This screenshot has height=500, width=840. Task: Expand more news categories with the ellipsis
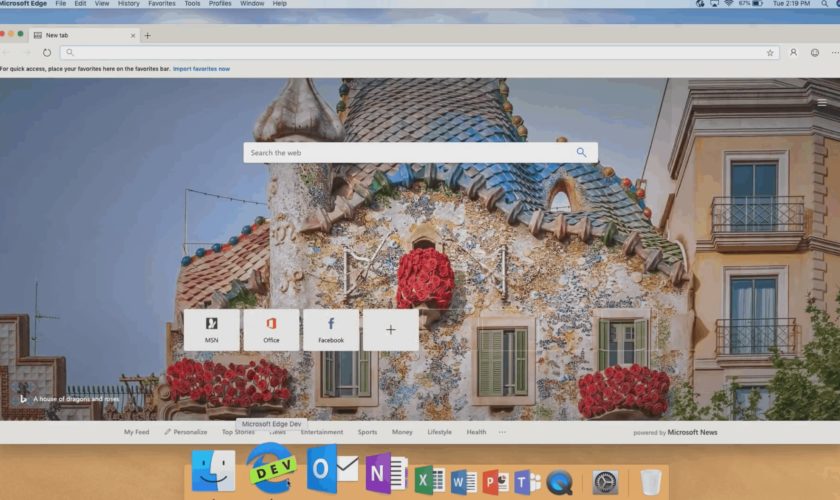point(502,432)
